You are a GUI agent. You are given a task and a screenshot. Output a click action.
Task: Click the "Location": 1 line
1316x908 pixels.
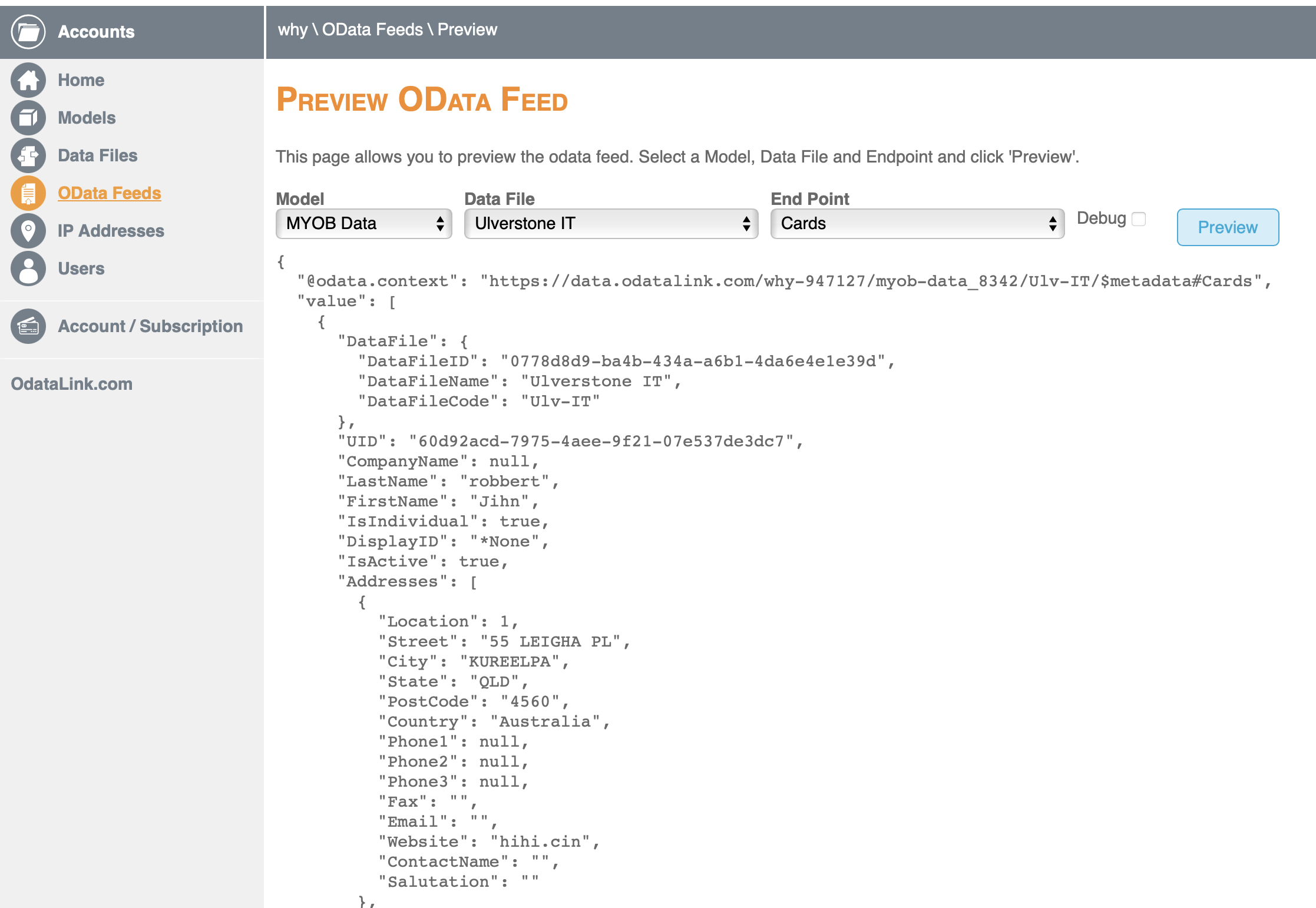[448, 622]
